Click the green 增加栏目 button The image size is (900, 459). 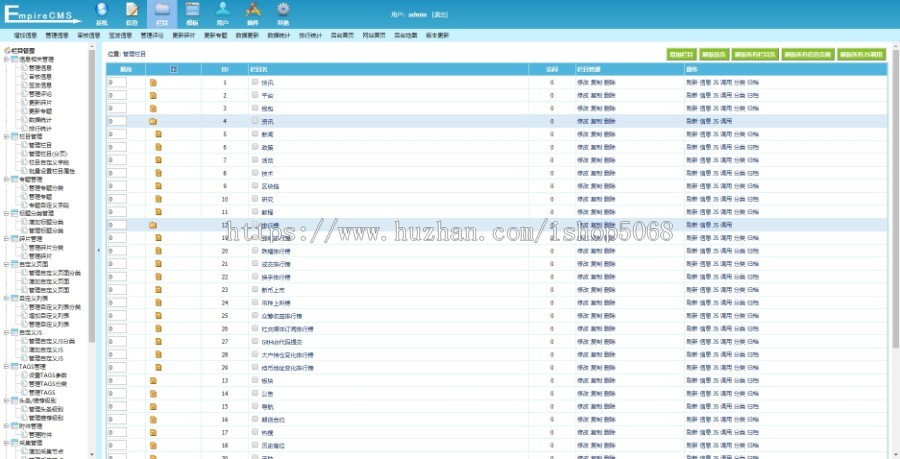[681, 55]
